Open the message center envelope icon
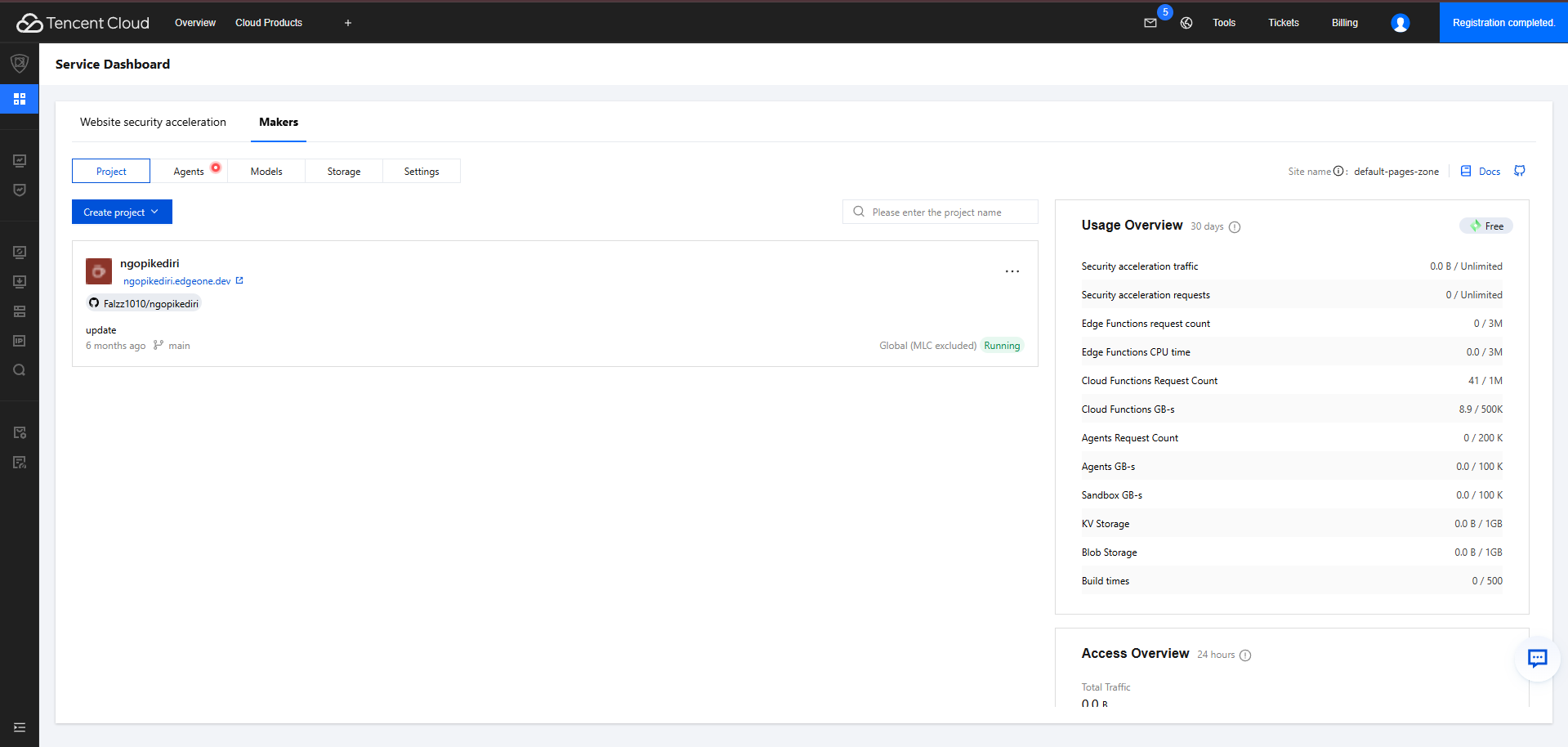Image resolution: width=1568 pixels, height=747 pixels. 1150,23
